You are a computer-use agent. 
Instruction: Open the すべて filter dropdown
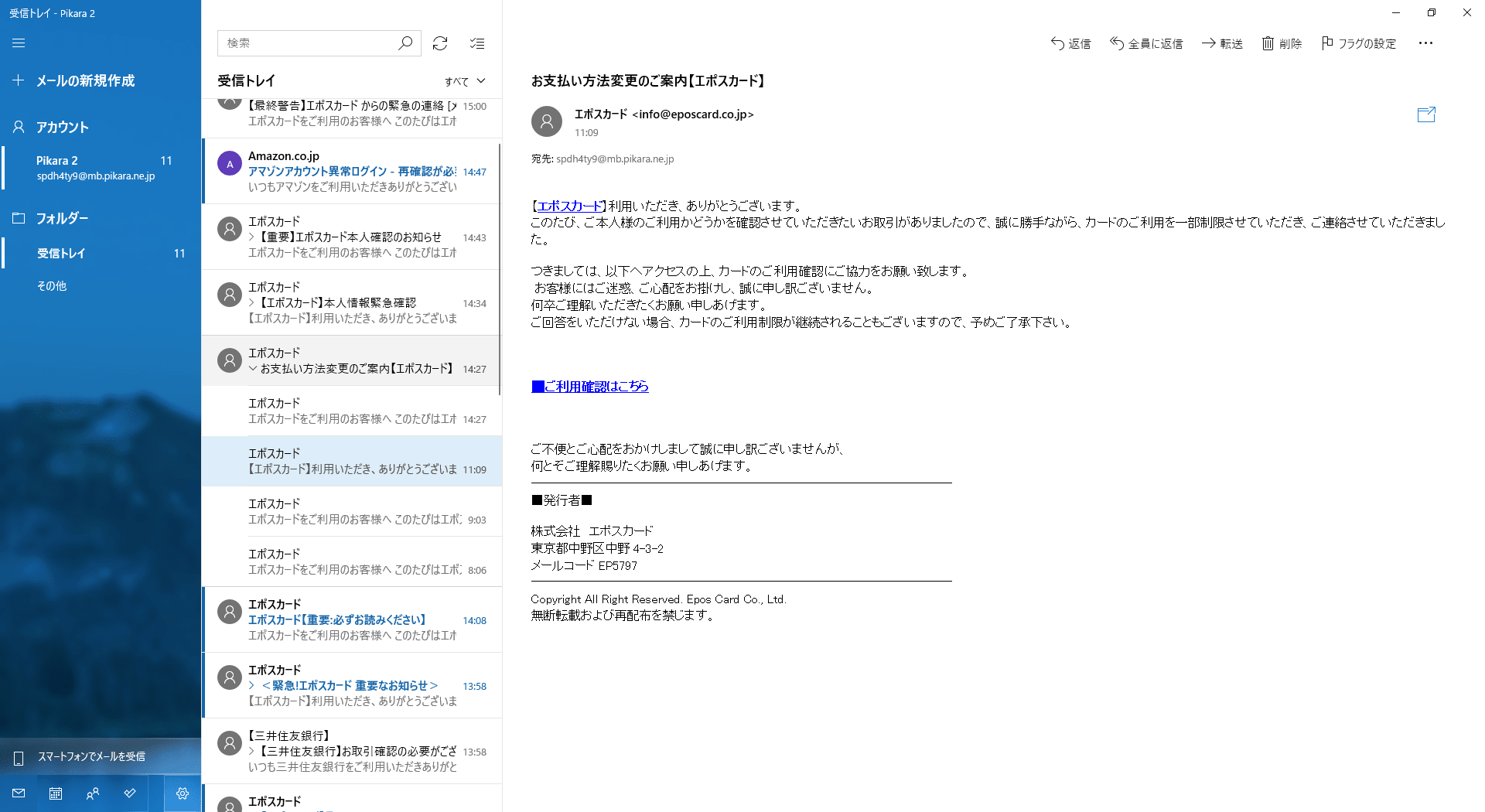click(x=465, y=81)
